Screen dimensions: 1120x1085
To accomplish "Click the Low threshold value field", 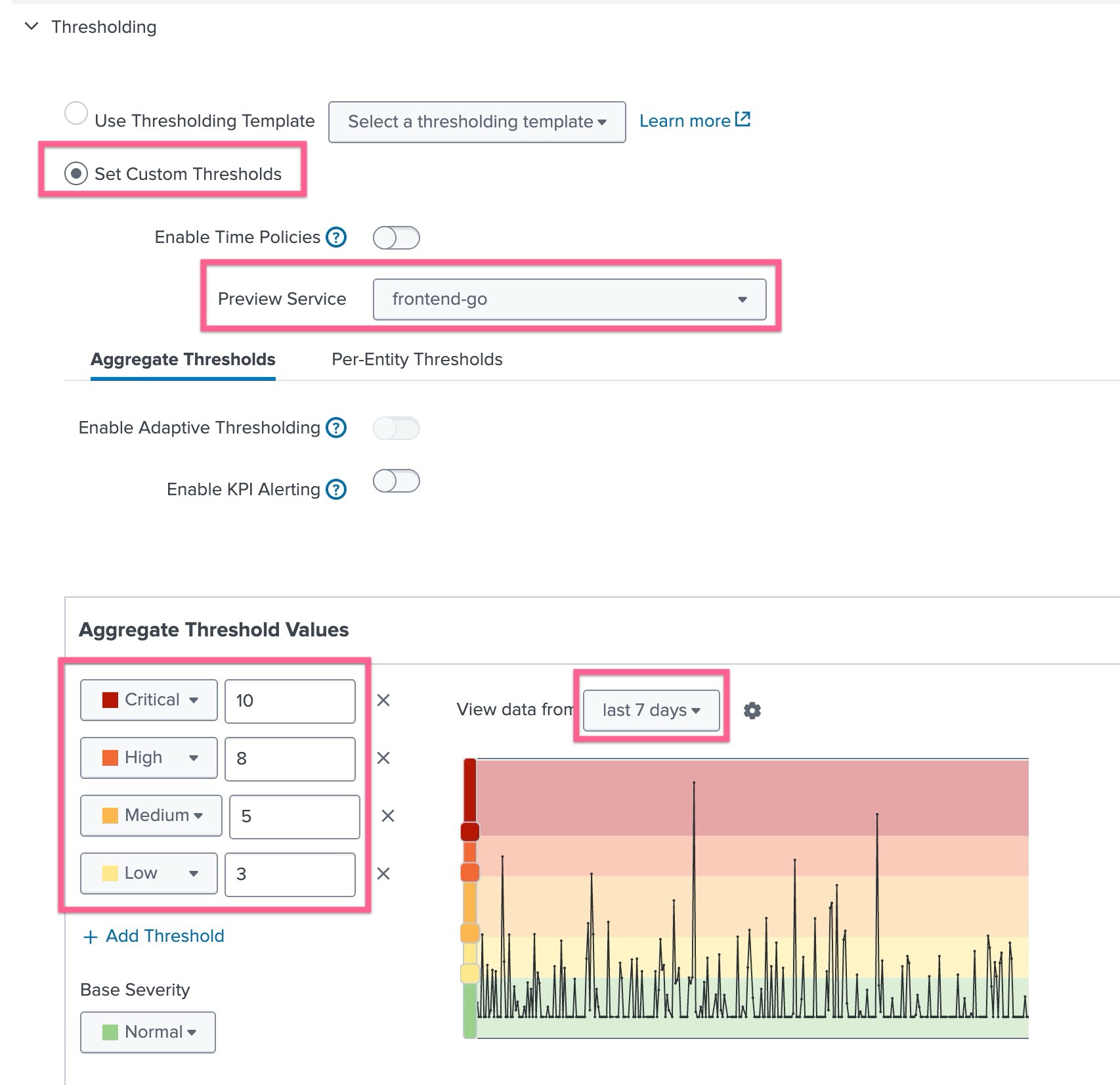I will click(290, 875).
